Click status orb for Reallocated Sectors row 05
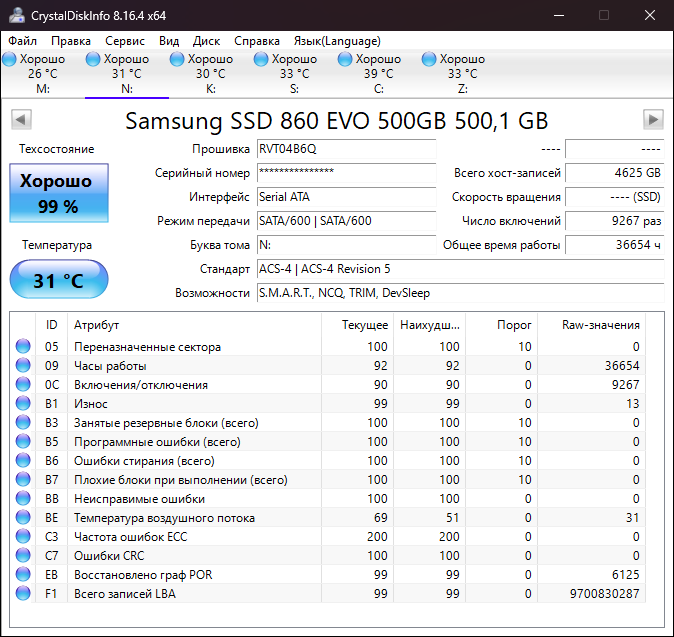The image size is (674, 637). click(23, 347)
